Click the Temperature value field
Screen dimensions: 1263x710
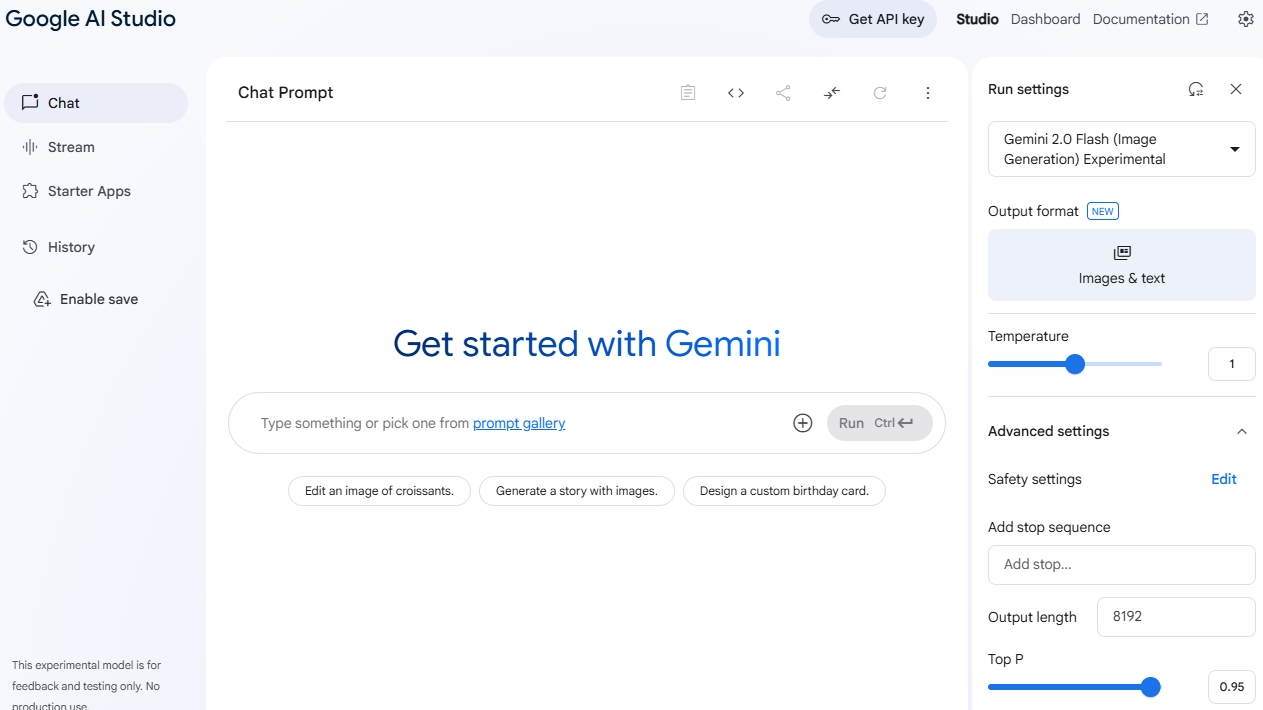coord(1232,364)
